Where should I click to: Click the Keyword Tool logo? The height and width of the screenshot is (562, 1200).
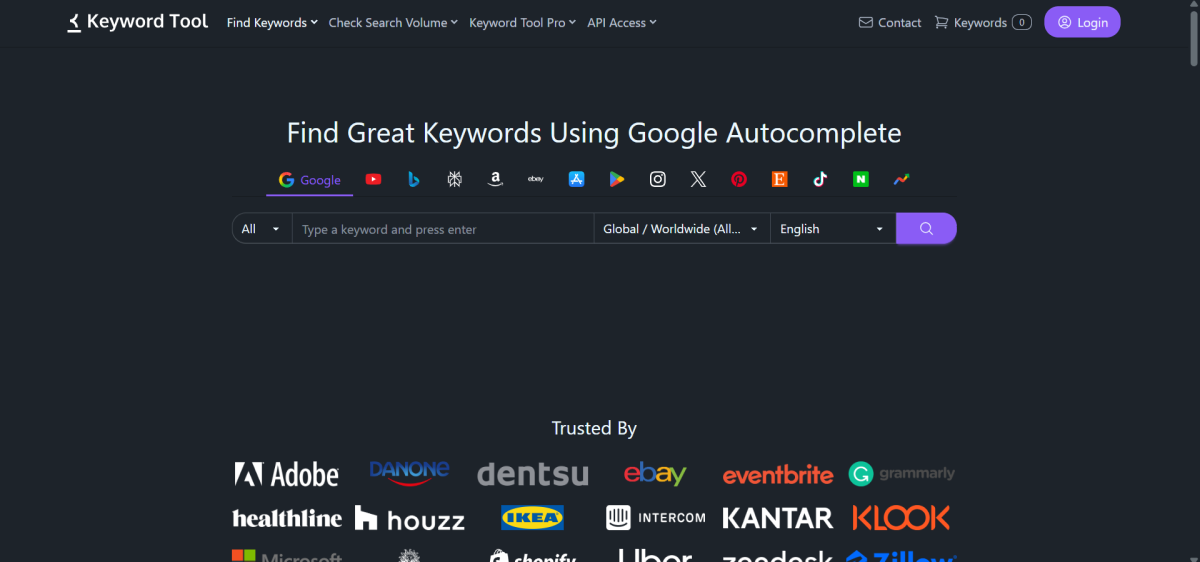tap(137, 21)
